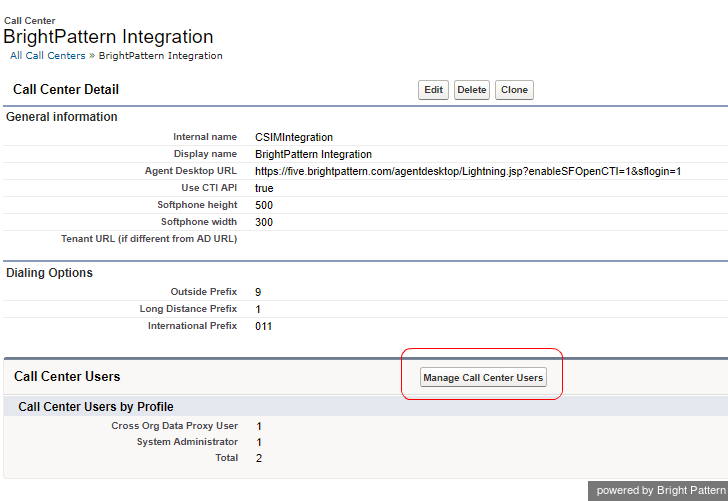
Task: Click the Outside Prefix label
Action: 204,292
